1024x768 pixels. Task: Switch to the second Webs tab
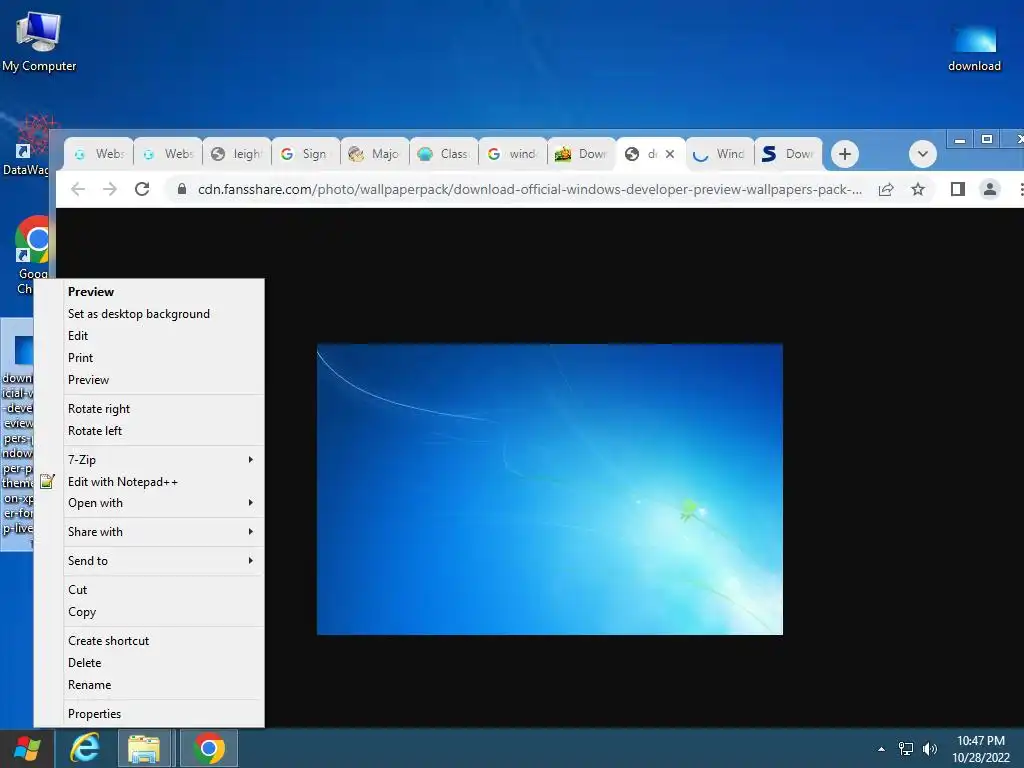tap(168, 154)
